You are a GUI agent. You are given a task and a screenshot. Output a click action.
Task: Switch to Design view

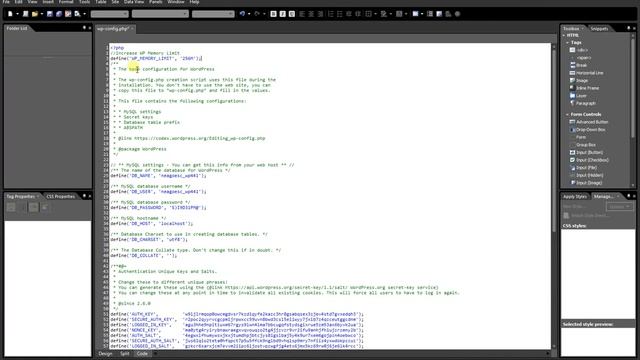[x=105, y=354]
